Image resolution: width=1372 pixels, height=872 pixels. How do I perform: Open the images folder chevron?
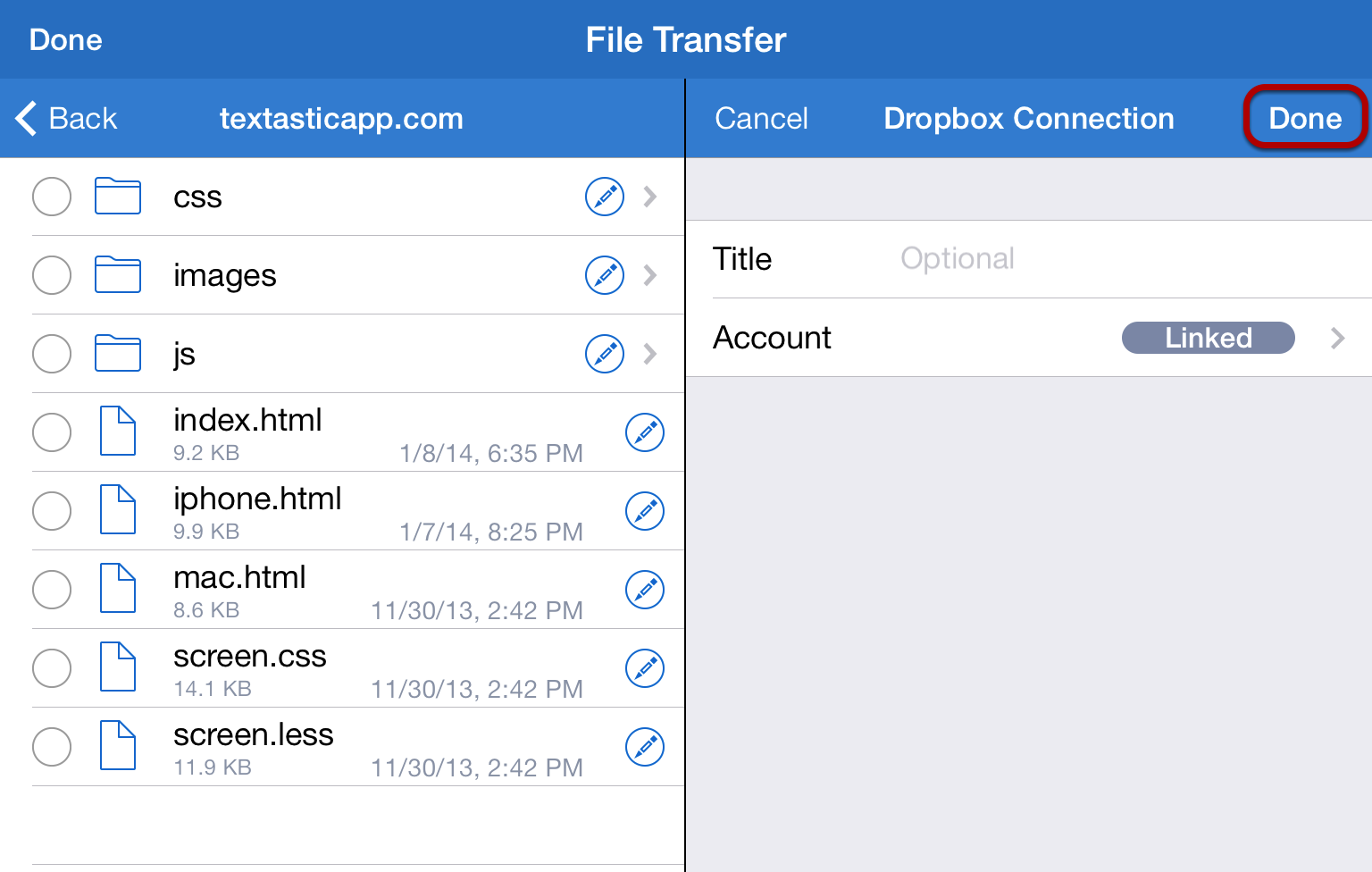pos(650,275)
